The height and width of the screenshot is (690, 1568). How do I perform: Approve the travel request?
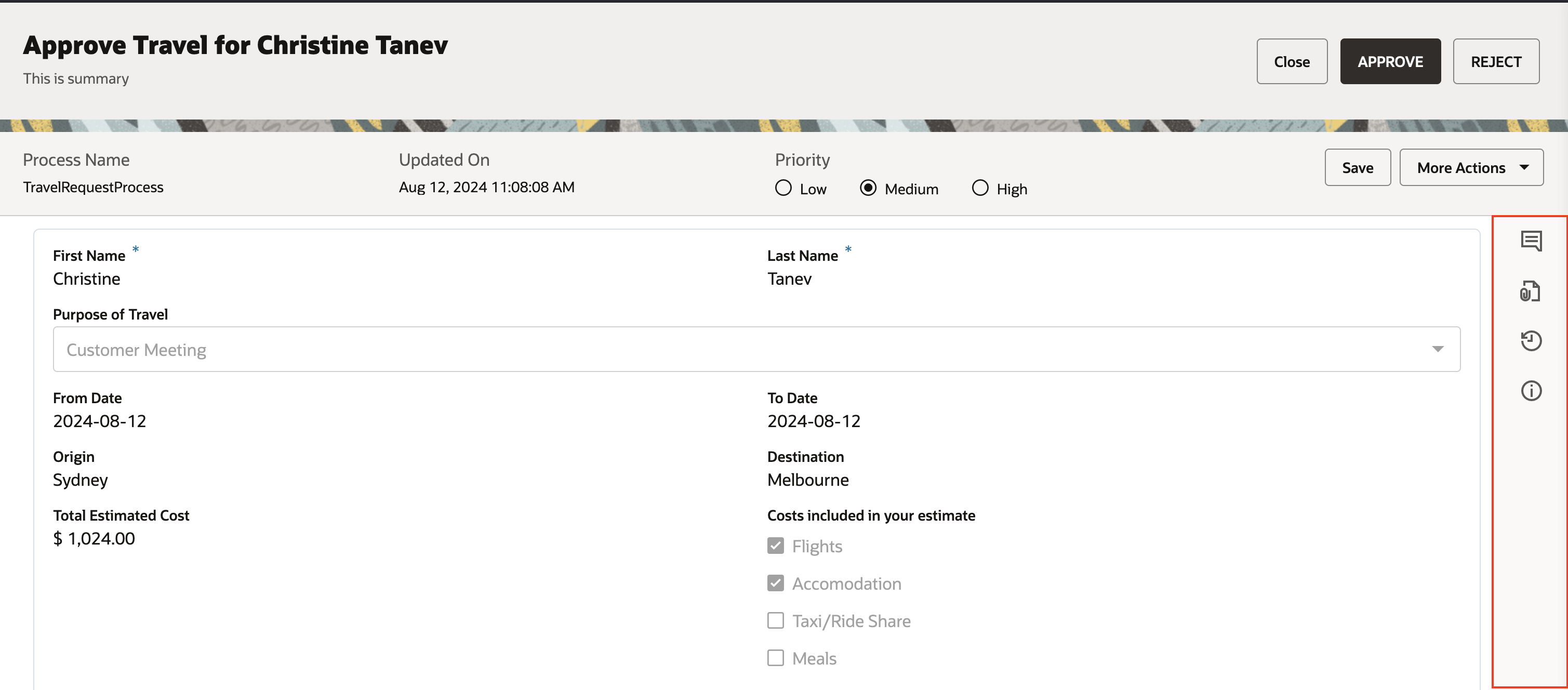(1390, 61)
